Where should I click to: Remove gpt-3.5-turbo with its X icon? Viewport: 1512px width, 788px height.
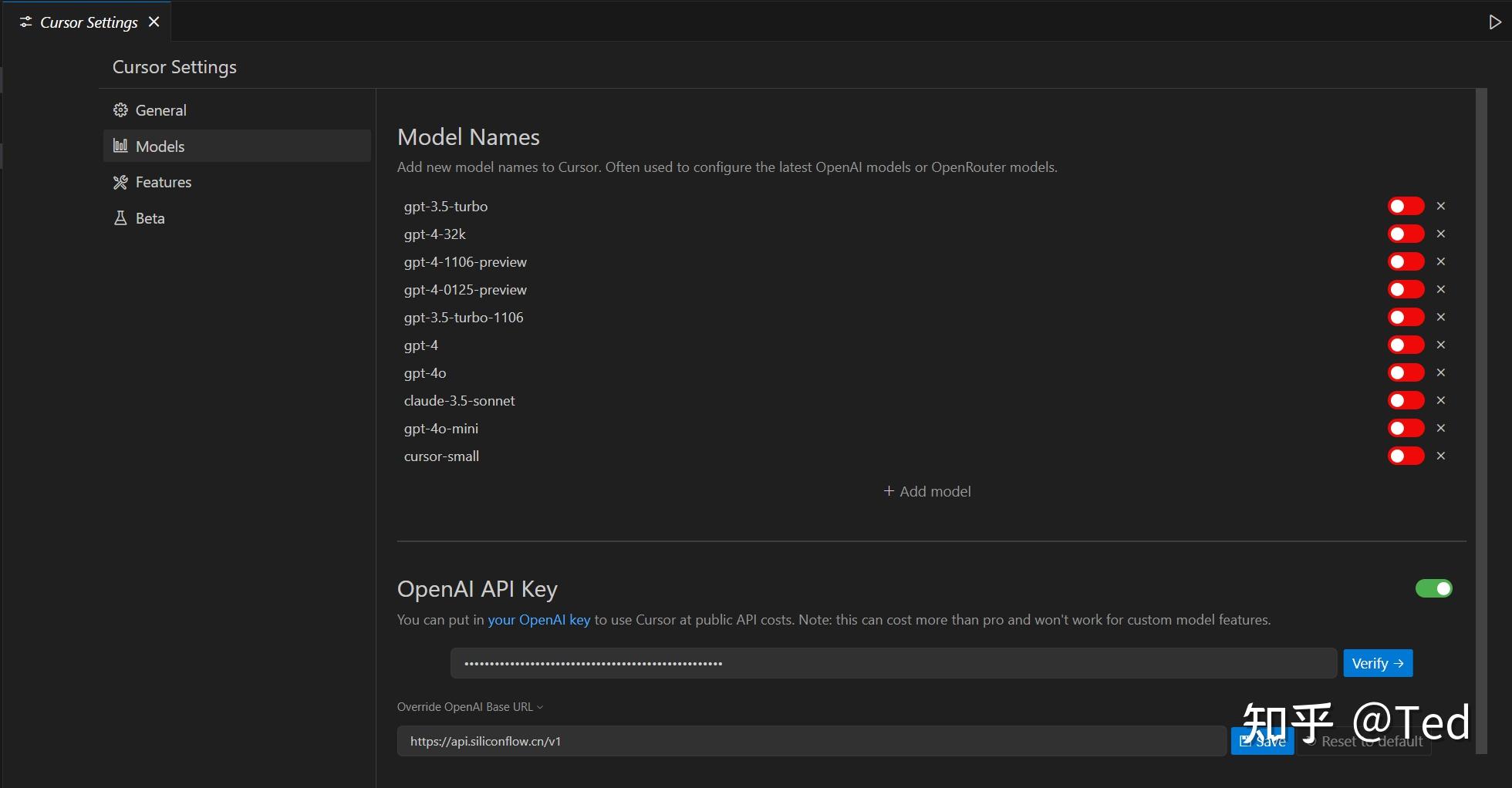1440,206
